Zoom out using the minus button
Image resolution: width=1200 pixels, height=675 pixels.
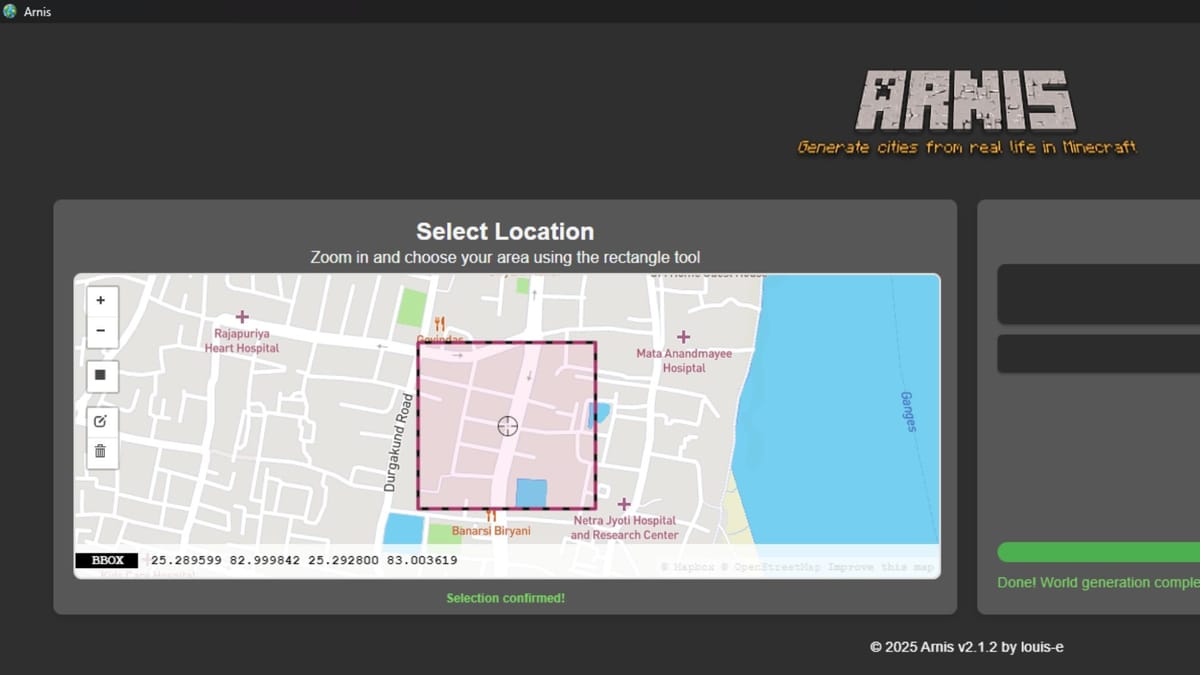[x=100, y=330]
